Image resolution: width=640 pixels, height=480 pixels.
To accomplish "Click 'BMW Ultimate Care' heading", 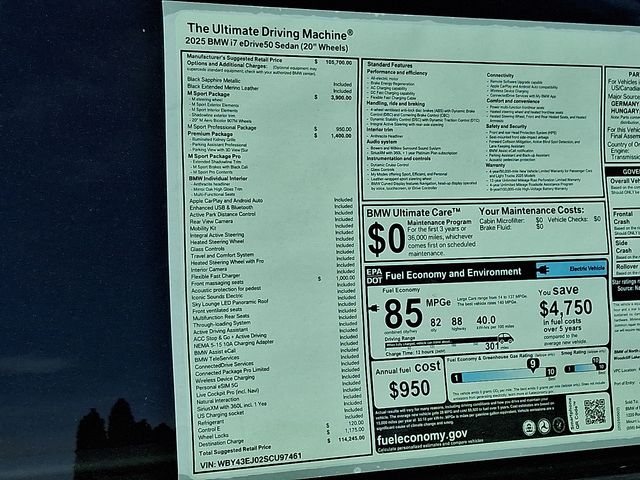I will pyautogui.click(x=413, y=213).
